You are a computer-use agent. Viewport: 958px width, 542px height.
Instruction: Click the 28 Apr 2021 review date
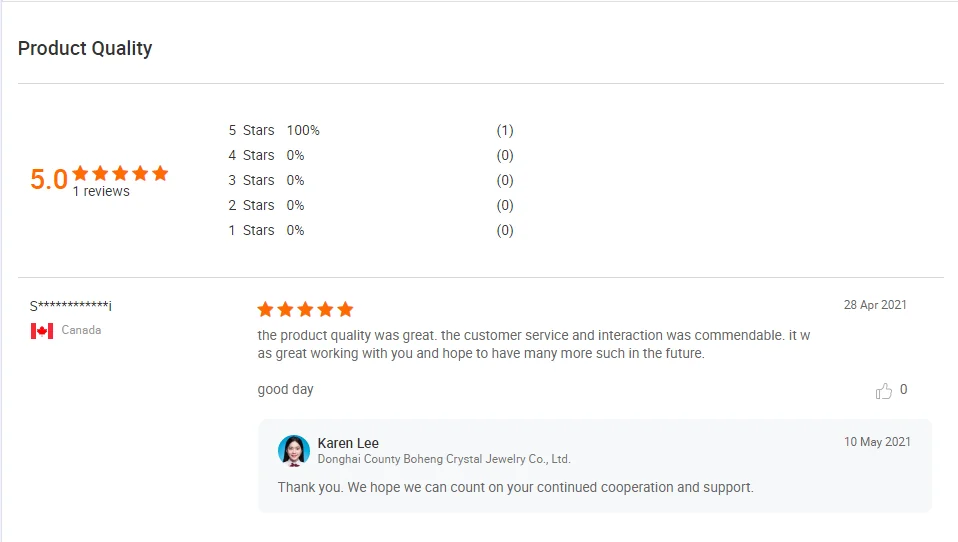coord(875,305)
